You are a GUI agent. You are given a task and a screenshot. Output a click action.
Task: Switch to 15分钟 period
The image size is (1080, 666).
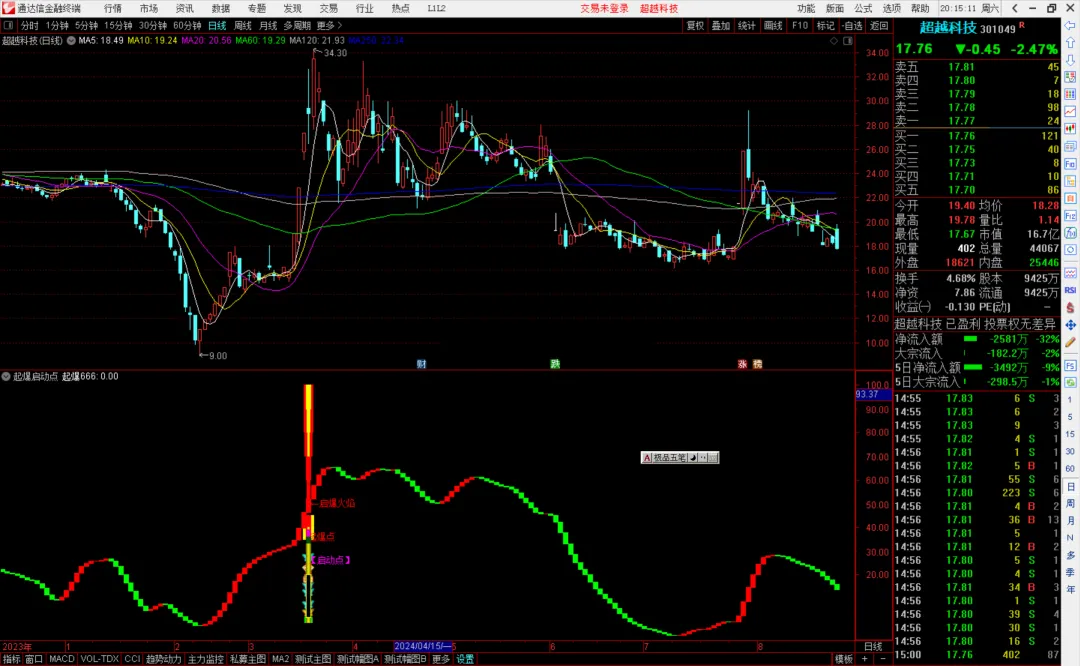point(118,25)
